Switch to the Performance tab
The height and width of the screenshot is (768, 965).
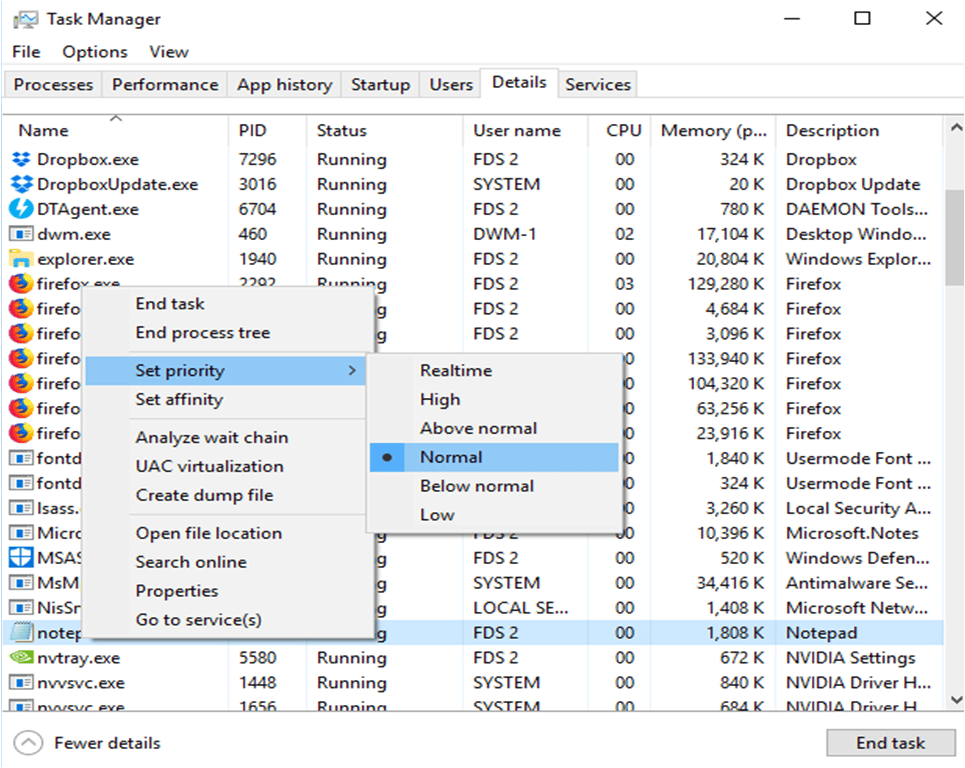click(x=165, y=84)
